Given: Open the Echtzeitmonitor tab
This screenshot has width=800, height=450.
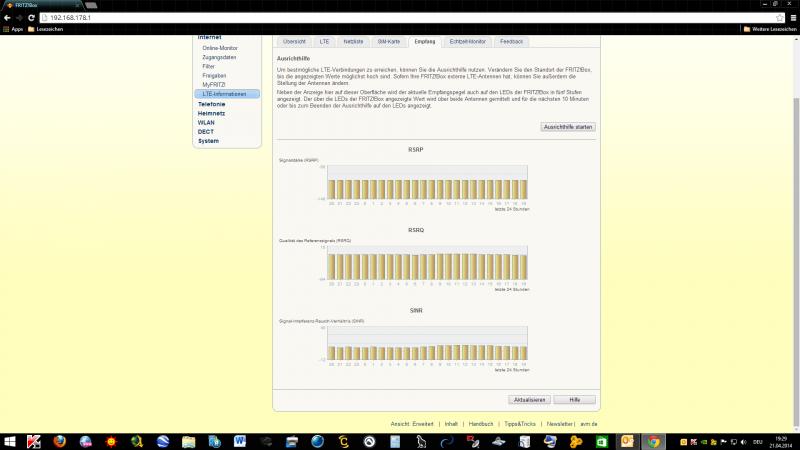Looking at the screenshot, I should 467,42.
